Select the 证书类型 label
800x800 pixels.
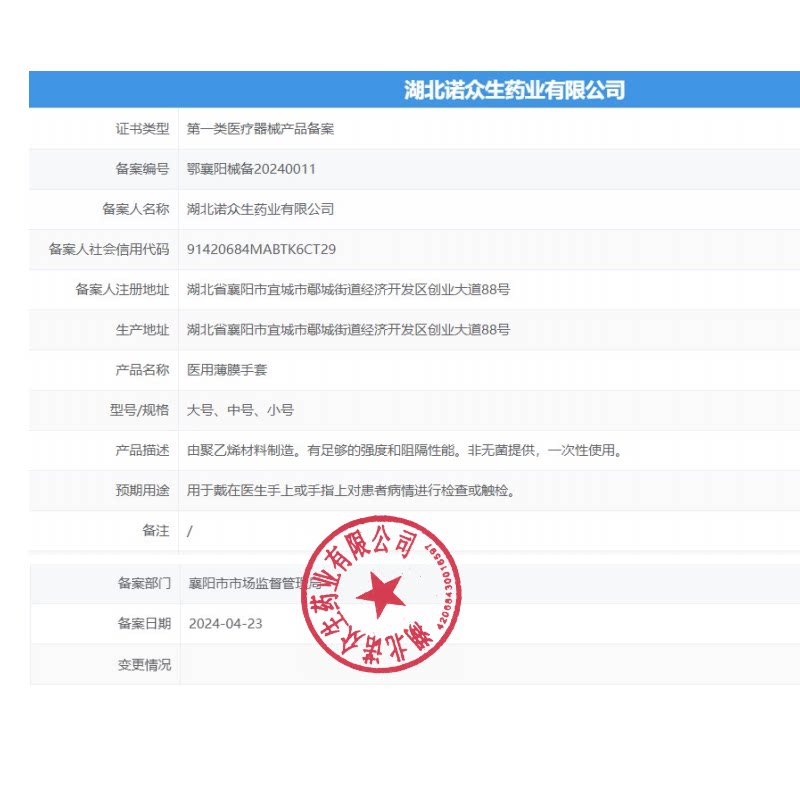(x=142, y=129)
